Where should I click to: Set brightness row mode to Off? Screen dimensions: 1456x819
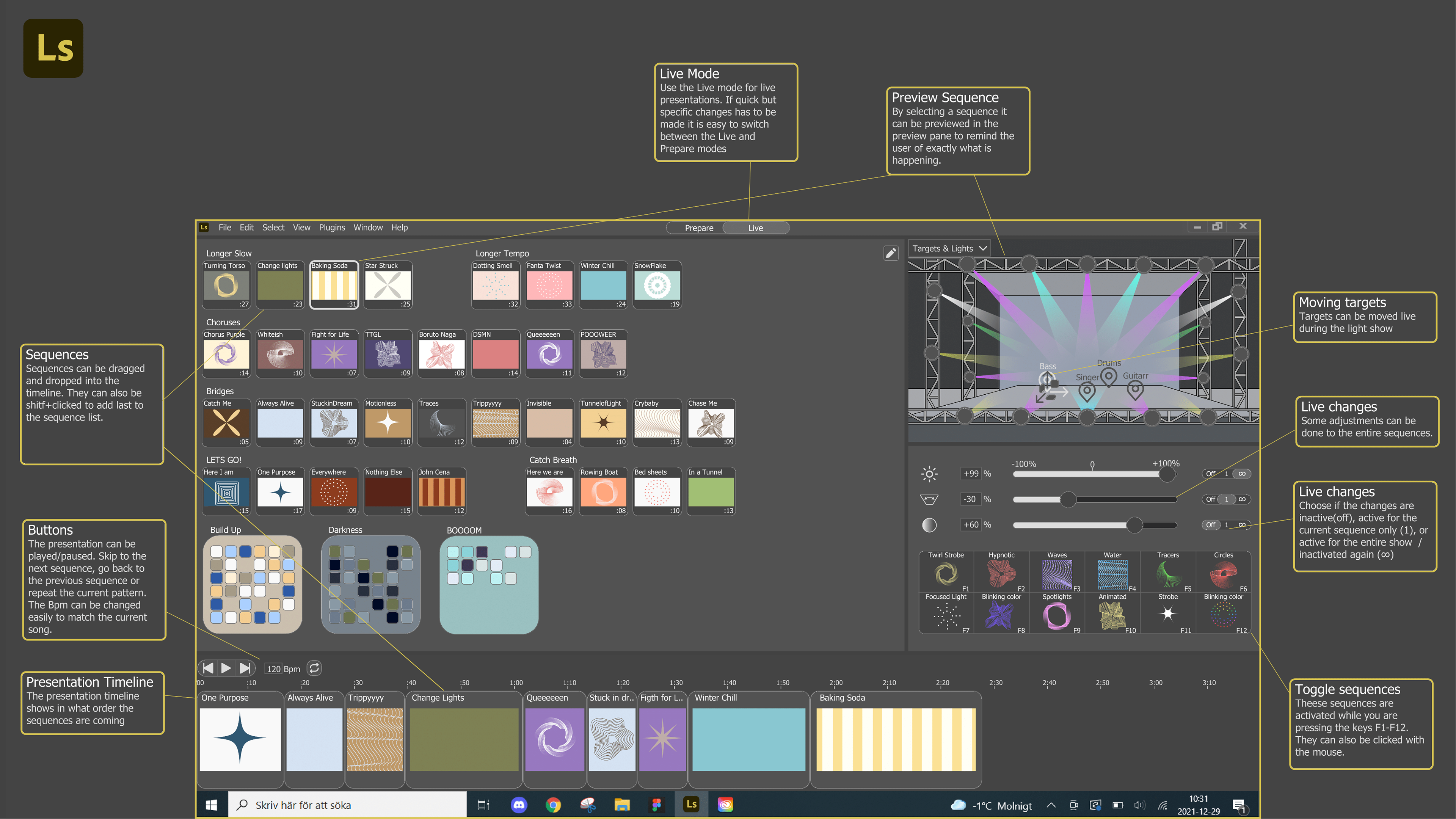pos(1210,474)
